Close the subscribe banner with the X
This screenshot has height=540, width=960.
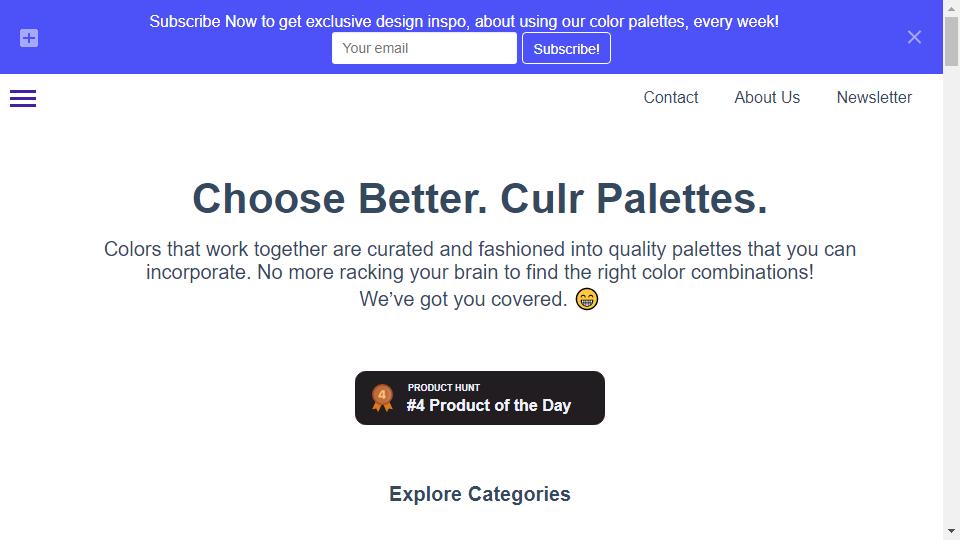pyautogui.click(x=914, y=37)
